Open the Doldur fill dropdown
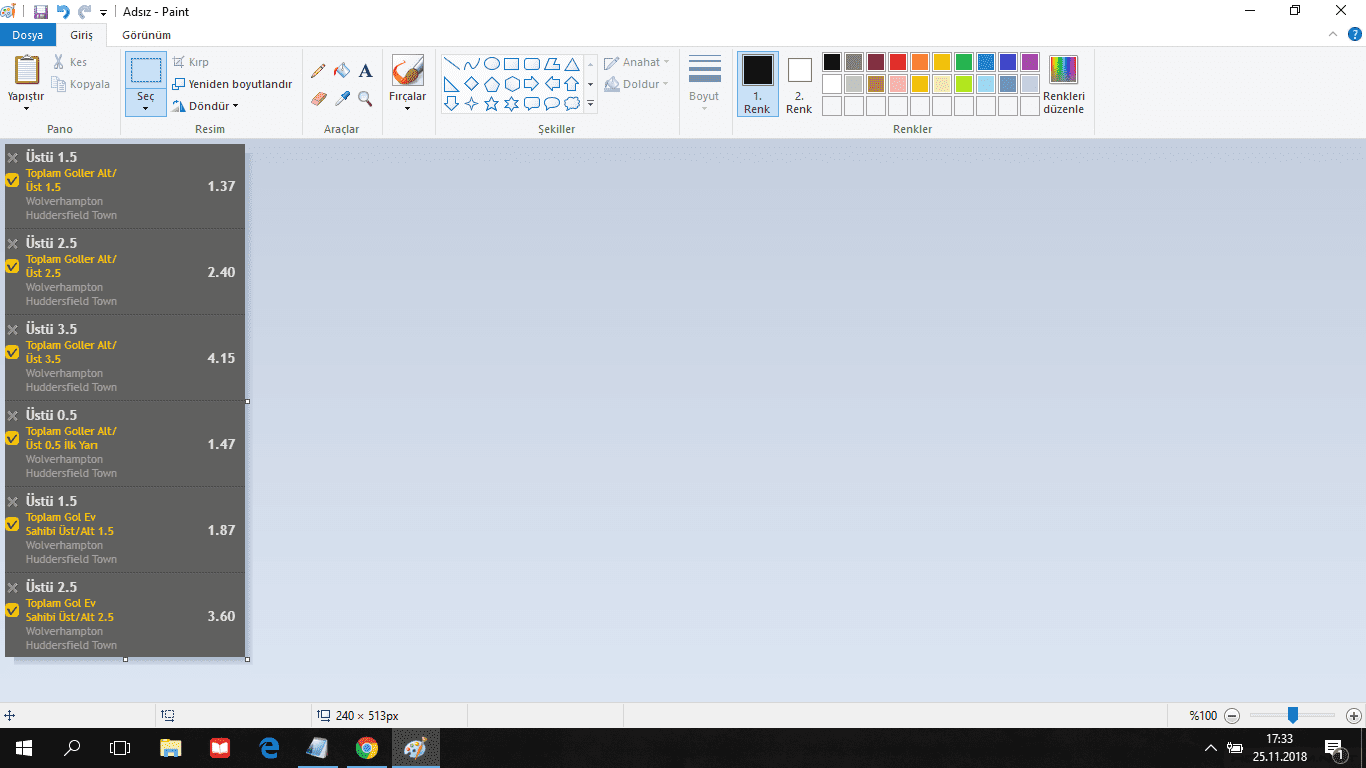1366x768 pixels. coord(637,84)
